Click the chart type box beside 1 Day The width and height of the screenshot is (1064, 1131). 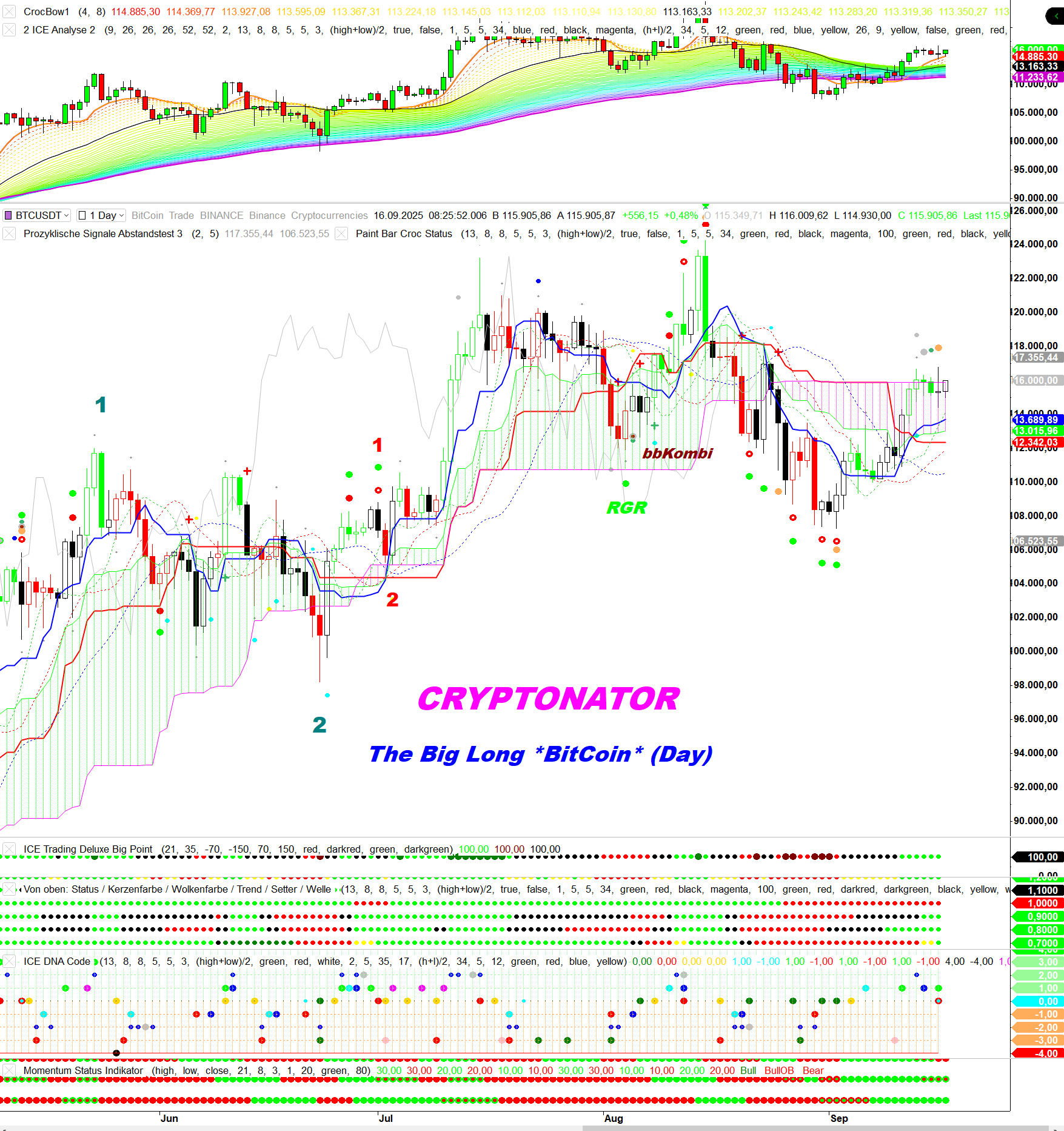(x=82, y=215)
